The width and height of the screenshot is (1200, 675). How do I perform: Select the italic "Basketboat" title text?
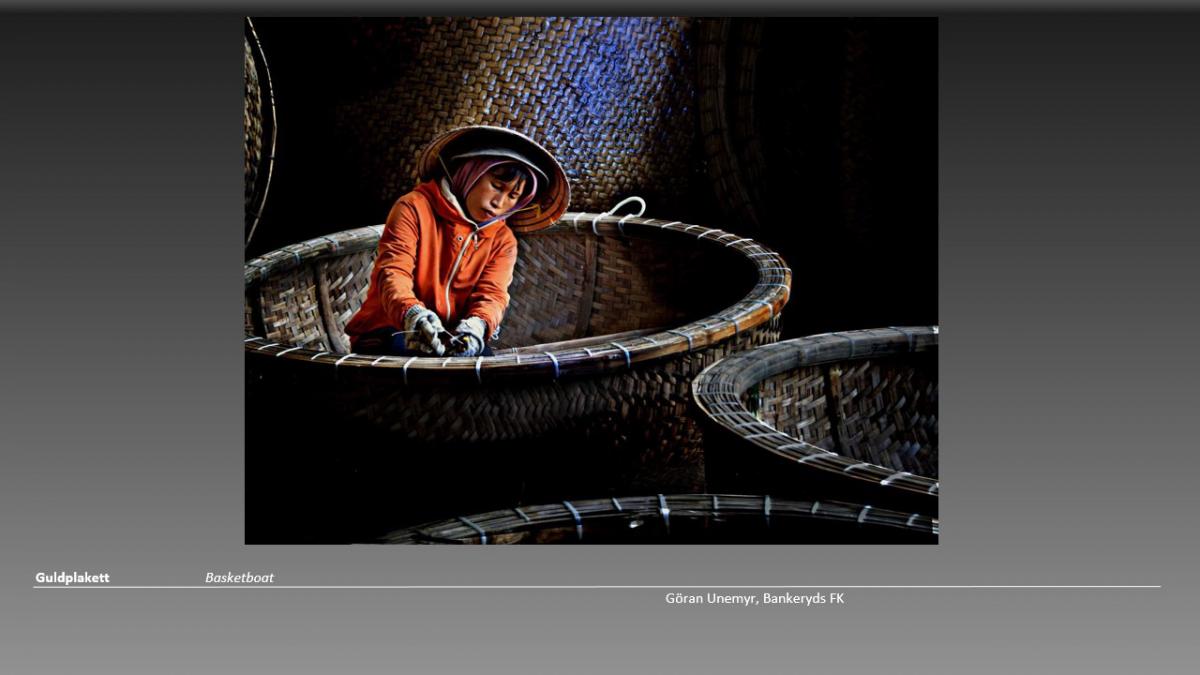pos(239,578)
